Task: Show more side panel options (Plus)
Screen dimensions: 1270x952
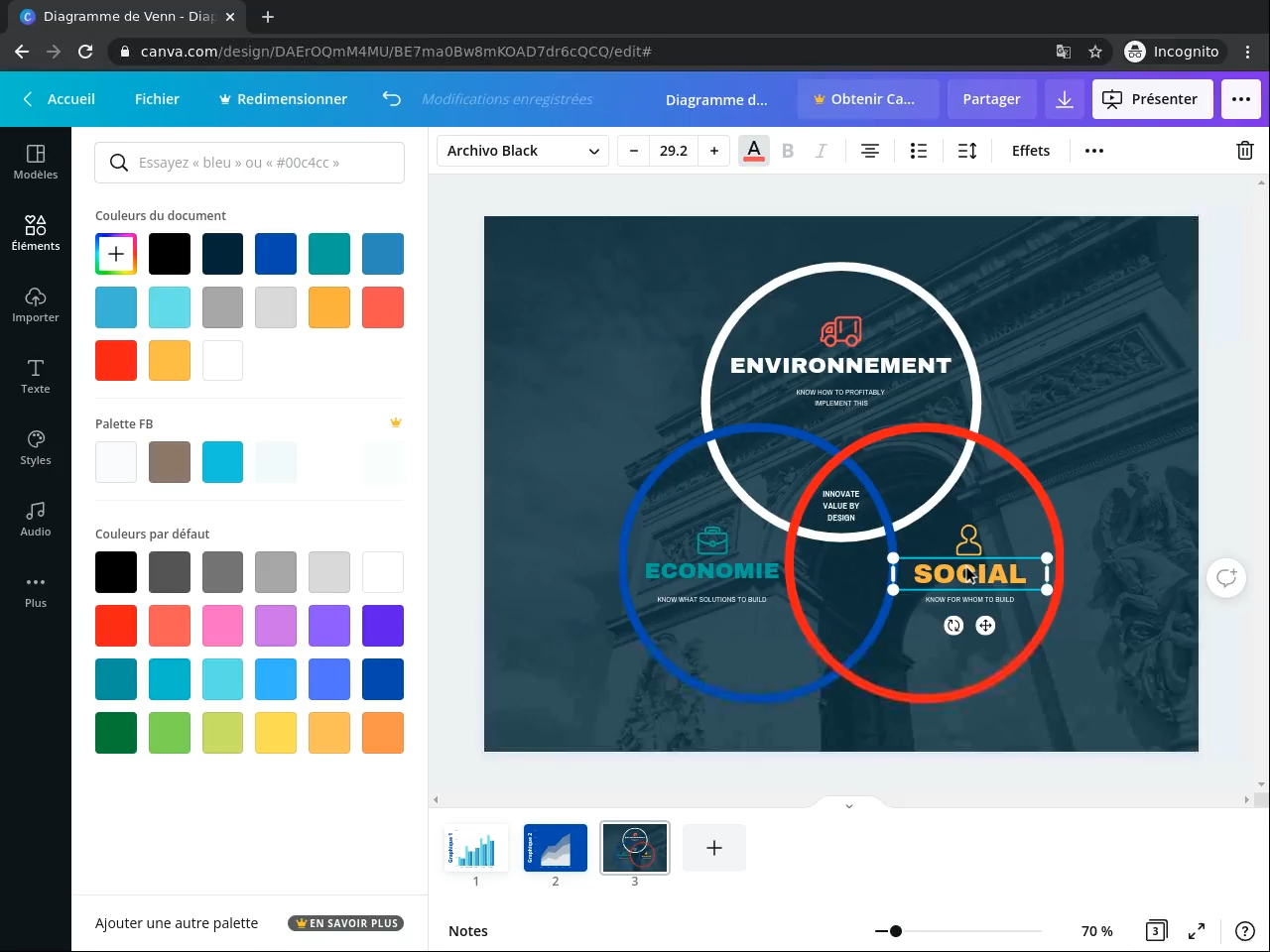Action: 36,590
